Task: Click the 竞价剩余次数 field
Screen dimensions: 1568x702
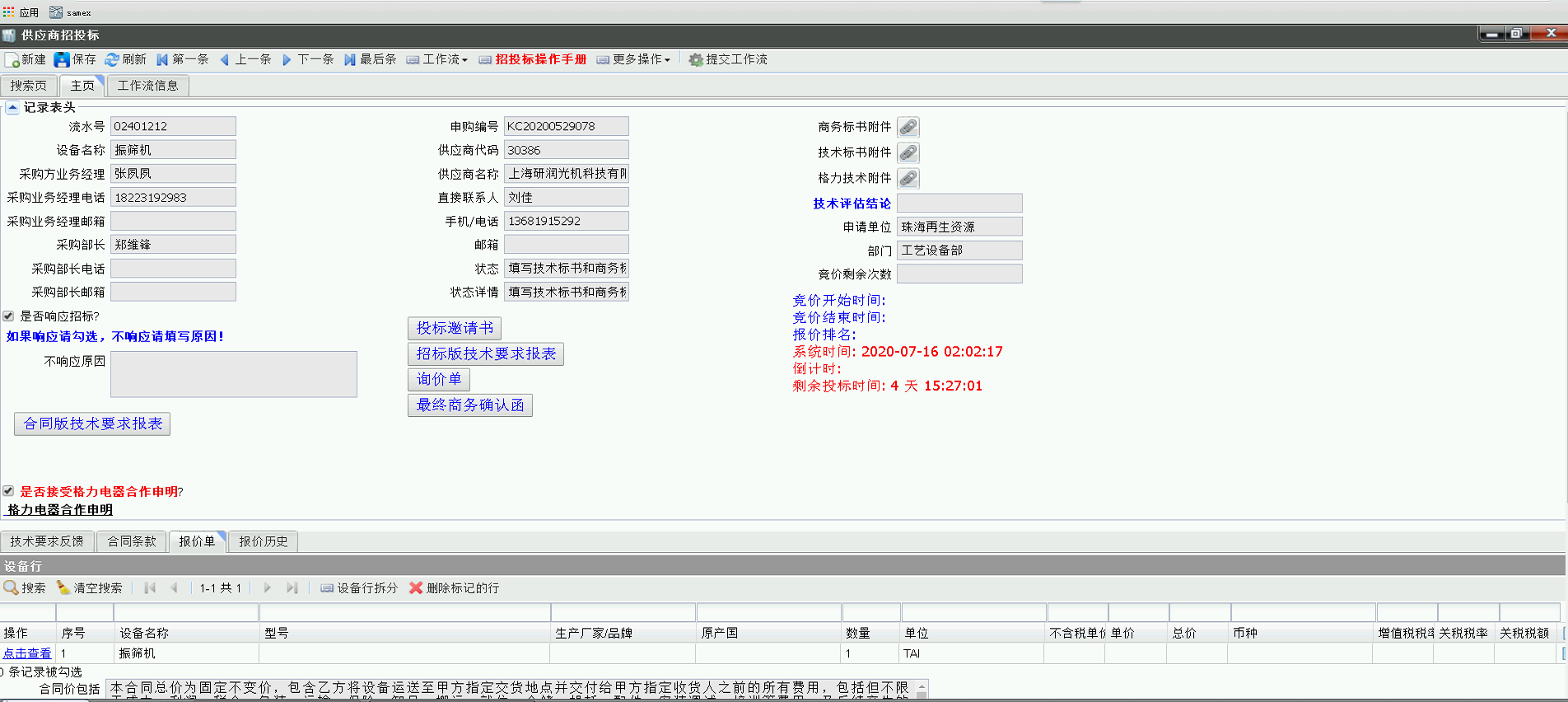Action: tap(959, 274)
